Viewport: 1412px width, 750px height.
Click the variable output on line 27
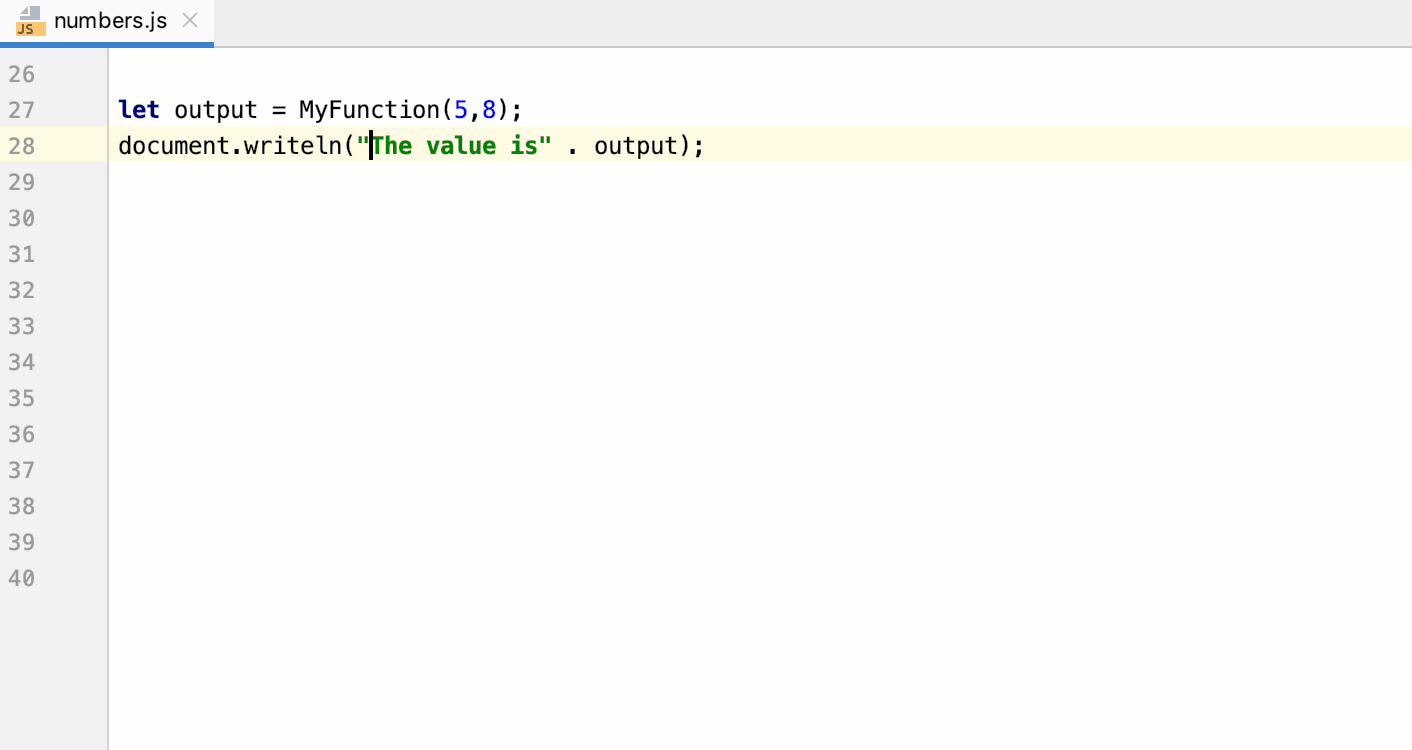(215, 110)
